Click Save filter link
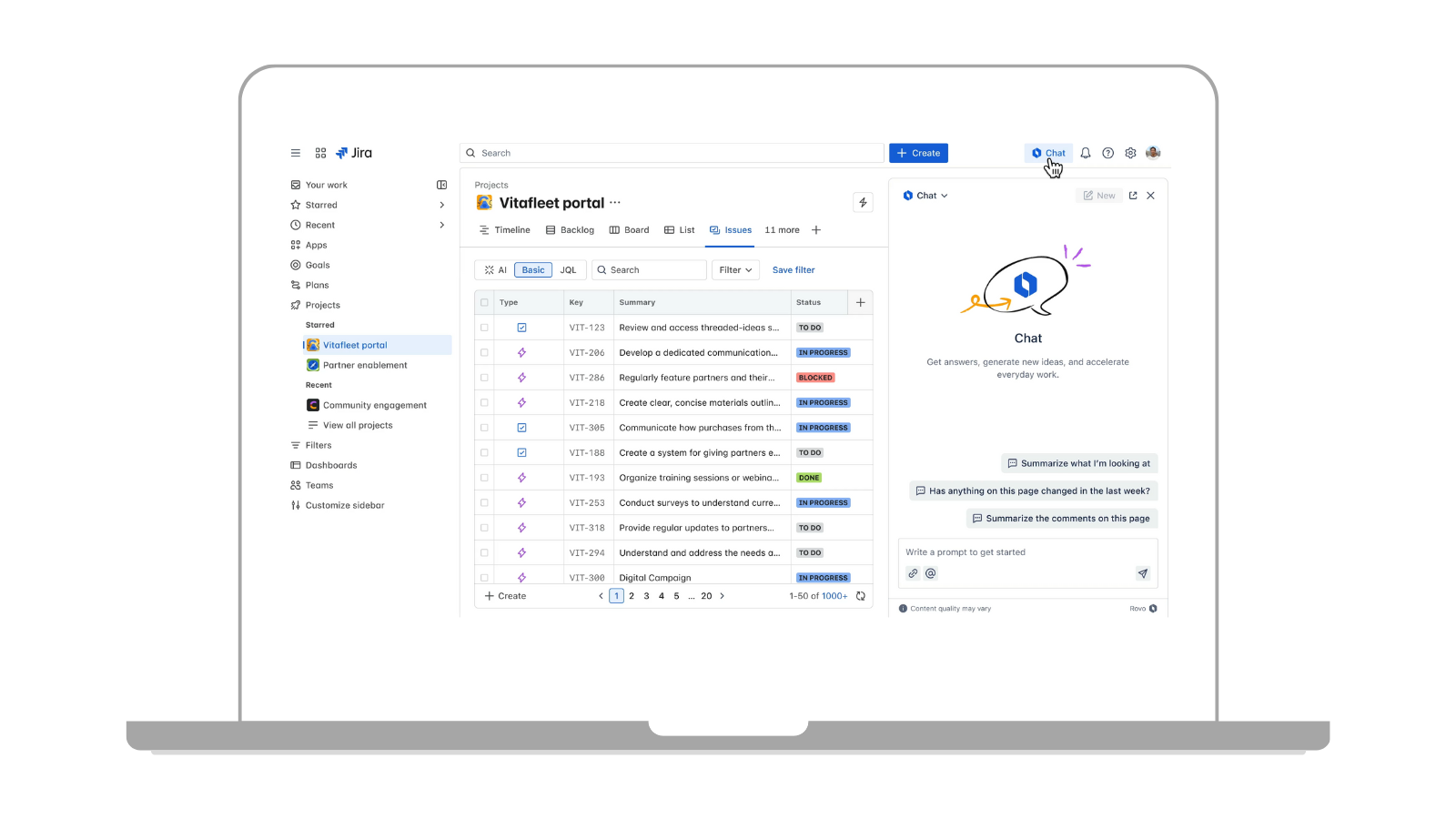1456x819 pixels. (x=793, y=269)
